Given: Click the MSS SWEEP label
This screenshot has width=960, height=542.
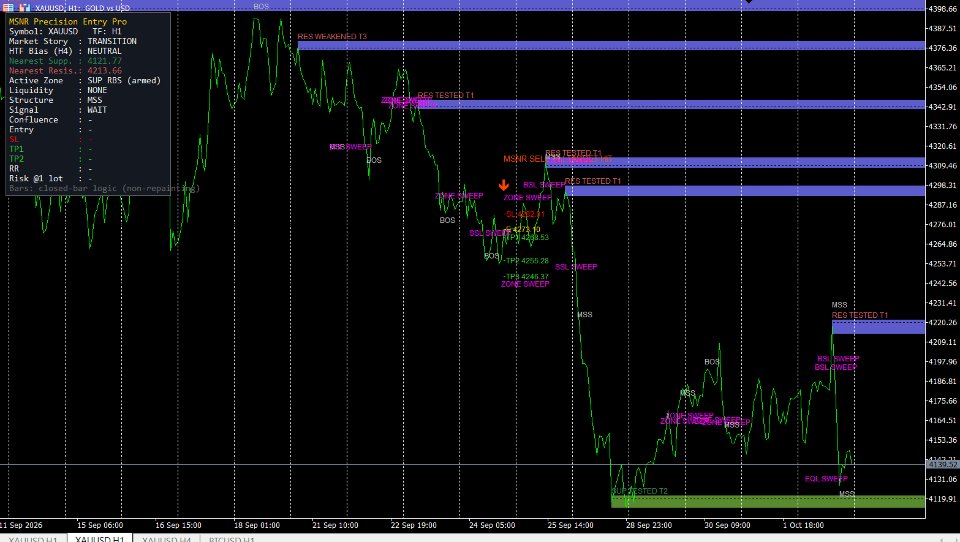Looking at the screenshot, I should click(x=350, y=147).
